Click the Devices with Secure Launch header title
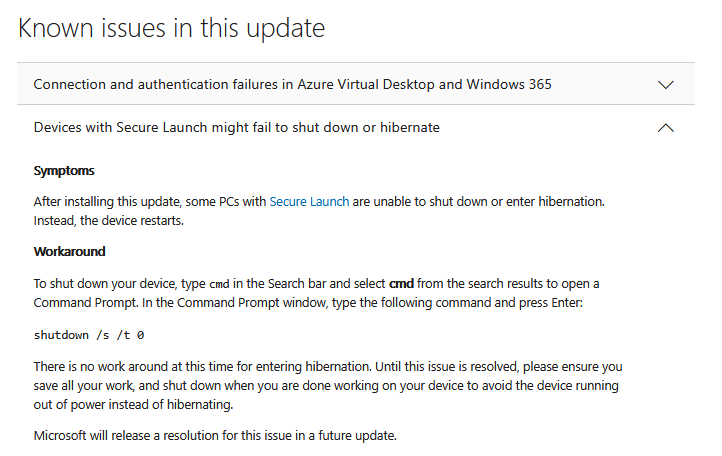 236,128
